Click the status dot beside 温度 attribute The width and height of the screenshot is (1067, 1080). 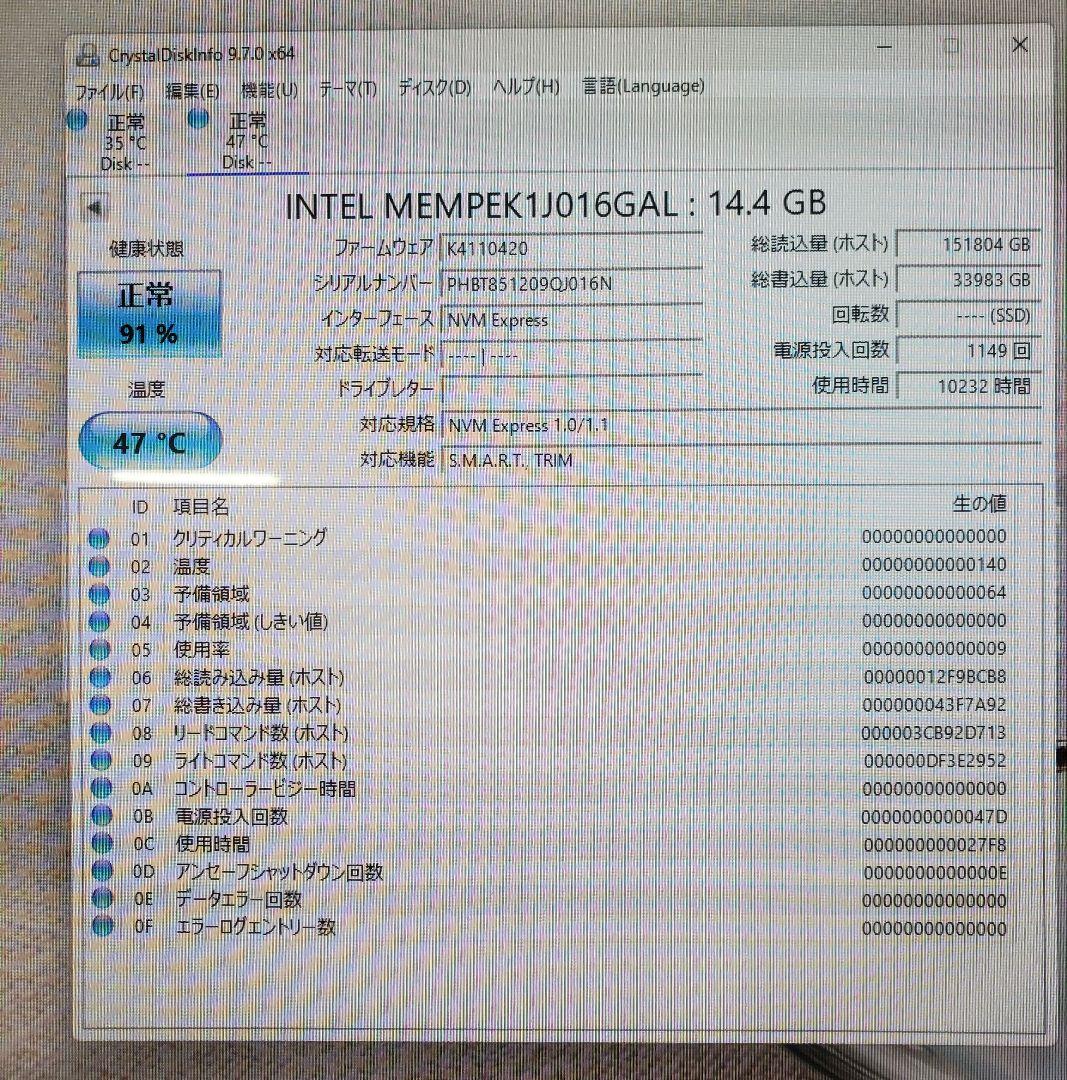100,565
